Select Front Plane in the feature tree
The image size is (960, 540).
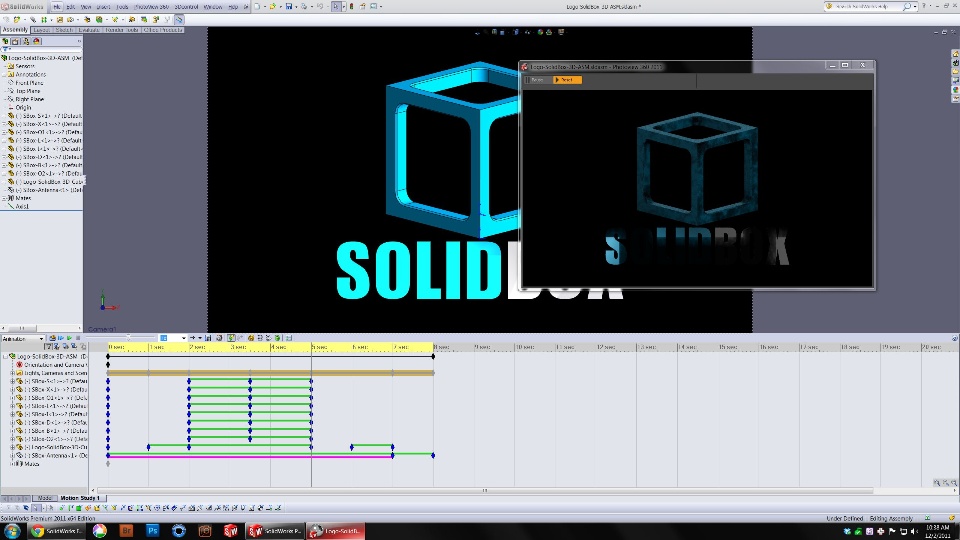29,83
